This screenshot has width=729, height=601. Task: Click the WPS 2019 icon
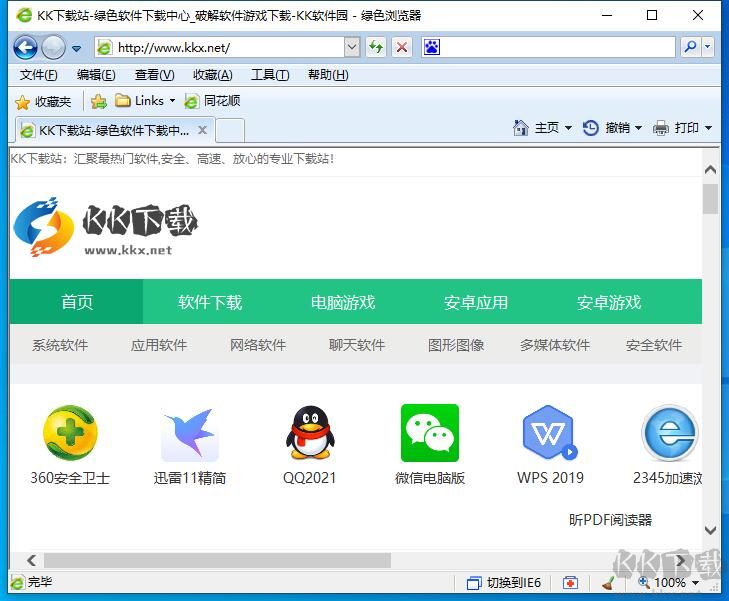(550, 433)
